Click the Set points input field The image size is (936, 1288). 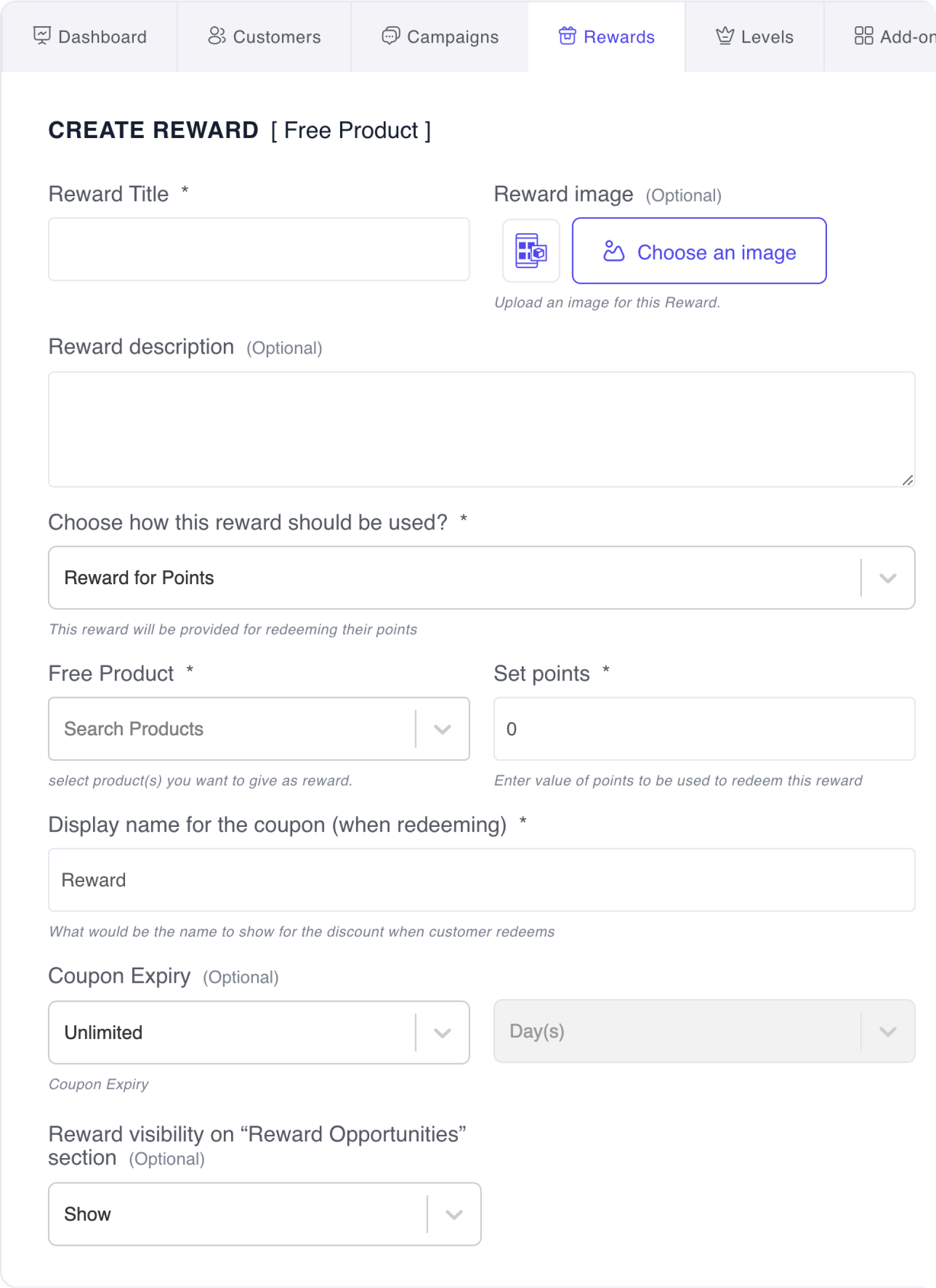pyautogui.click(x=704, y=729)
